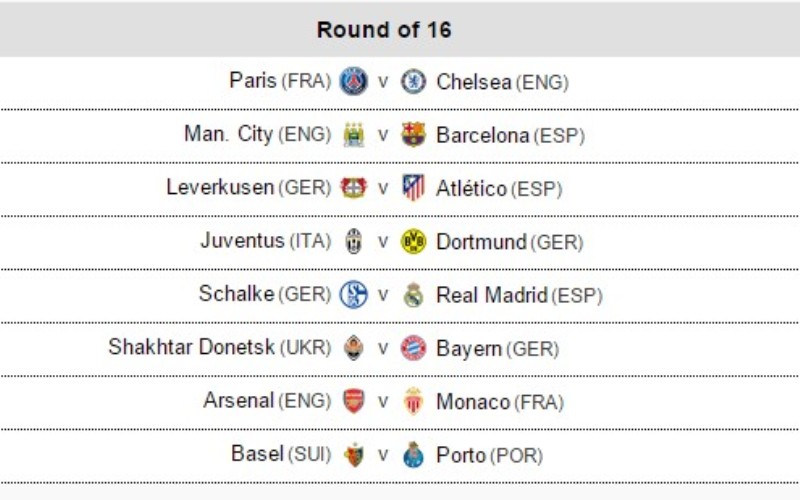Click the Paris Saint-Germain club crest
The width and height of the screenshot is (800, 500).
[x=353, y=81]
